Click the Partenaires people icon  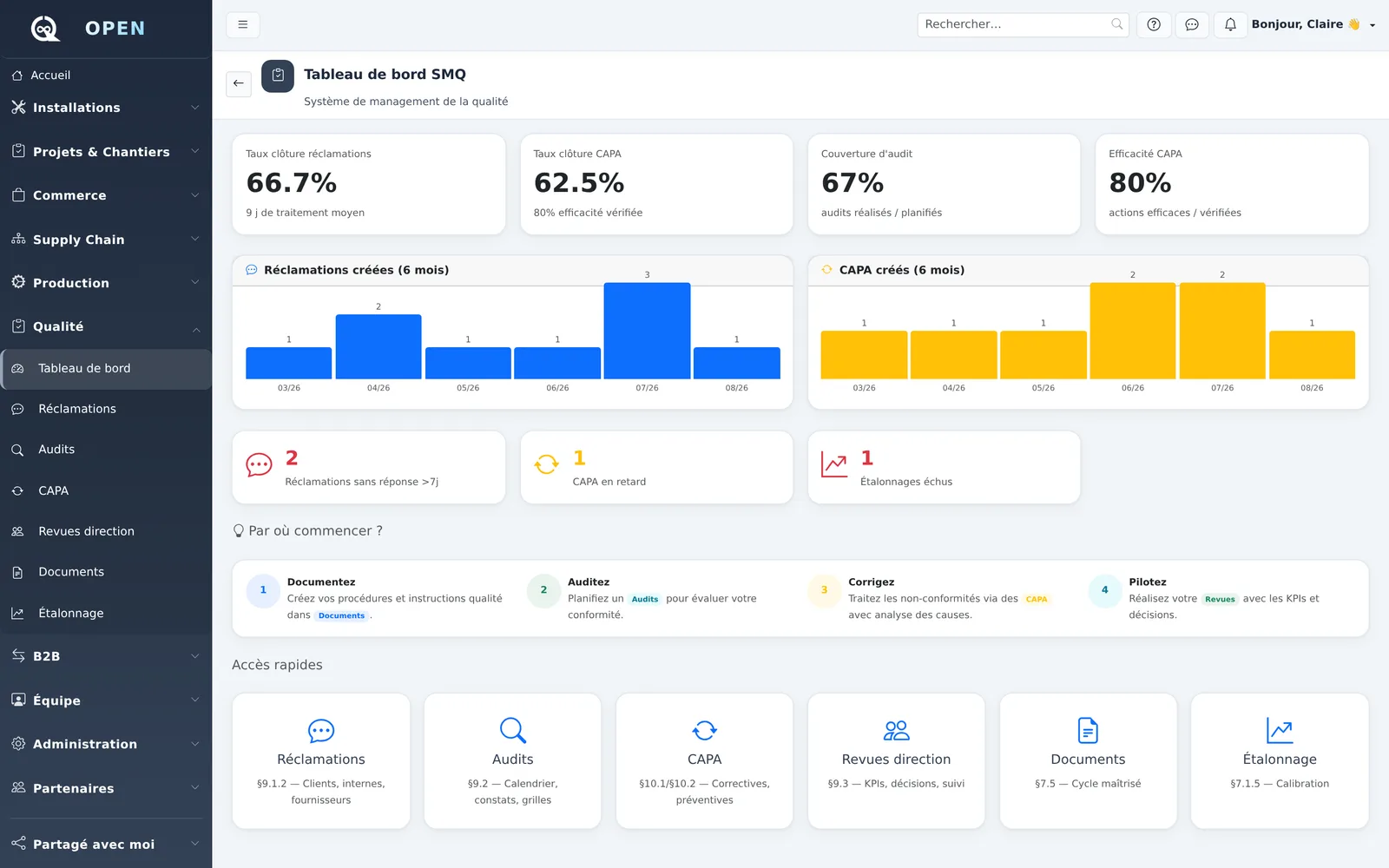pos(18,787)
